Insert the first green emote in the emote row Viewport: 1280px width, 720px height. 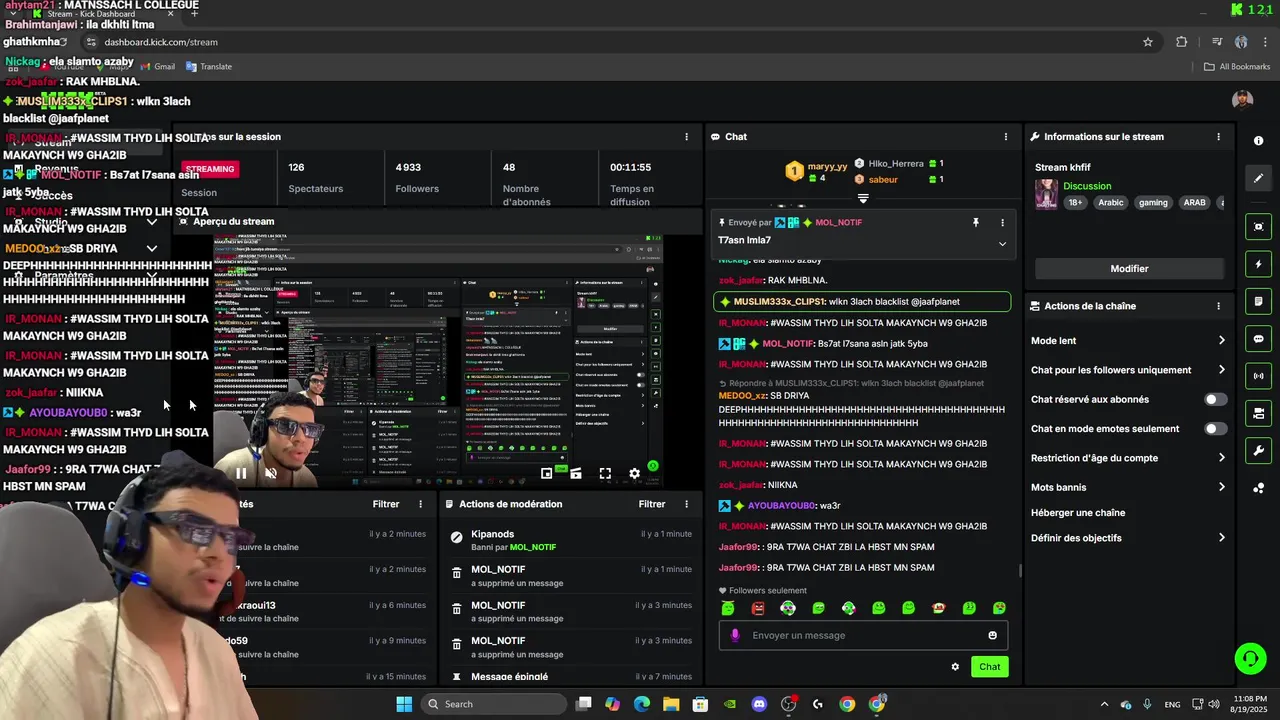[728, 608]
